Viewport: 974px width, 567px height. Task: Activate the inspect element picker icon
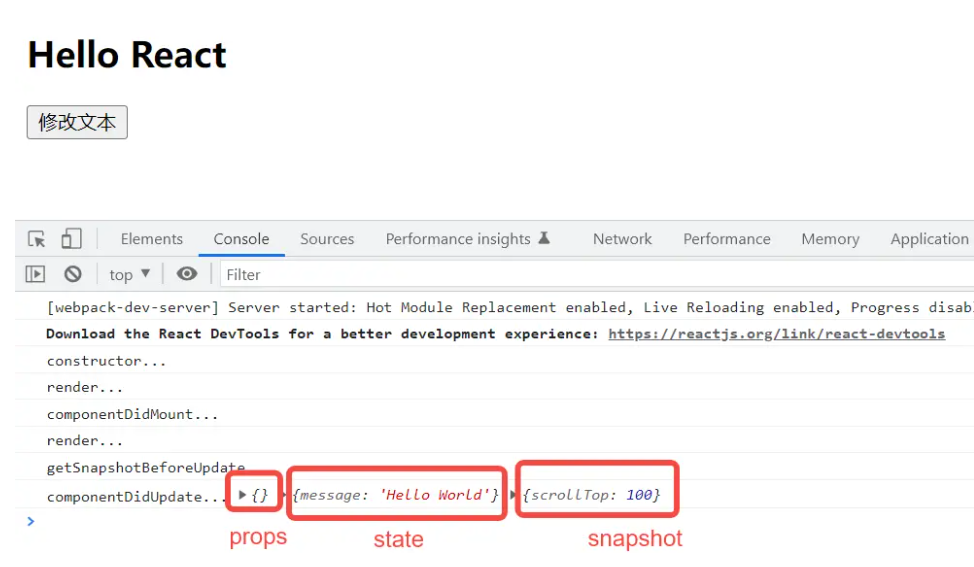pyautogui.click(x=37, y=239)
